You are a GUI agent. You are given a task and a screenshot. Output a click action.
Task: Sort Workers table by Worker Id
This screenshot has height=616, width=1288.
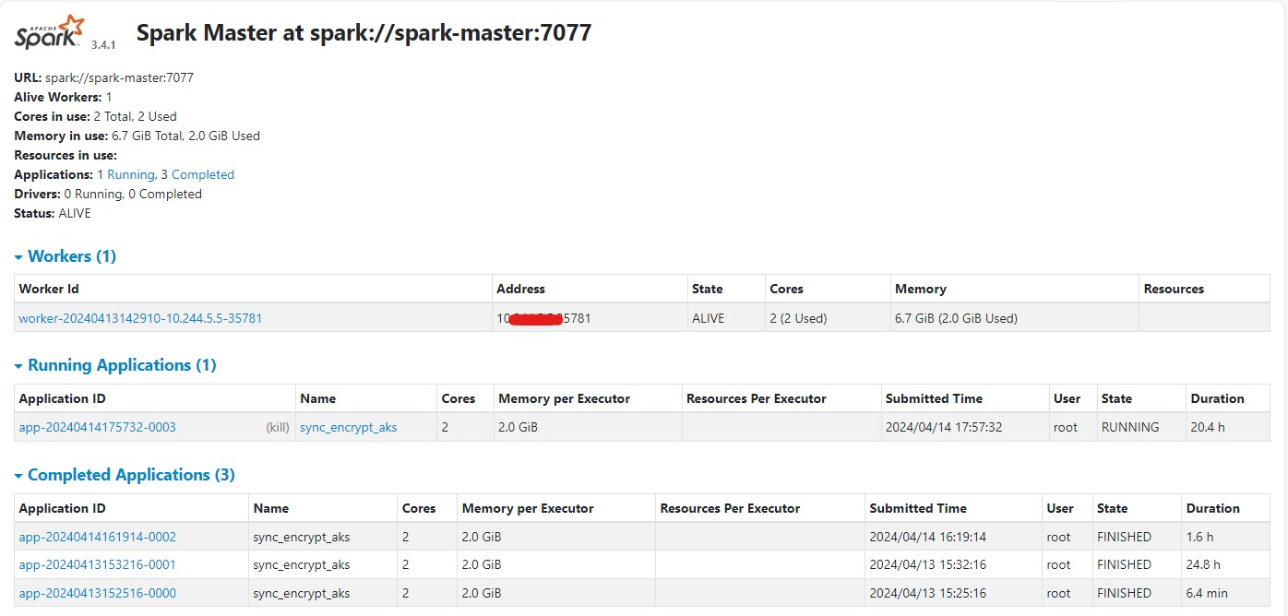point(50,289)
